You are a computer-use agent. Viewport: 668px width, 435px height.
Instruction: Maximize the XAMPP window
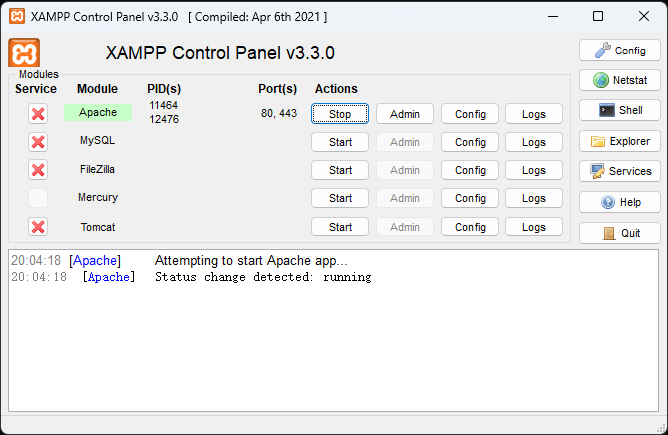(x=598, y=16)
